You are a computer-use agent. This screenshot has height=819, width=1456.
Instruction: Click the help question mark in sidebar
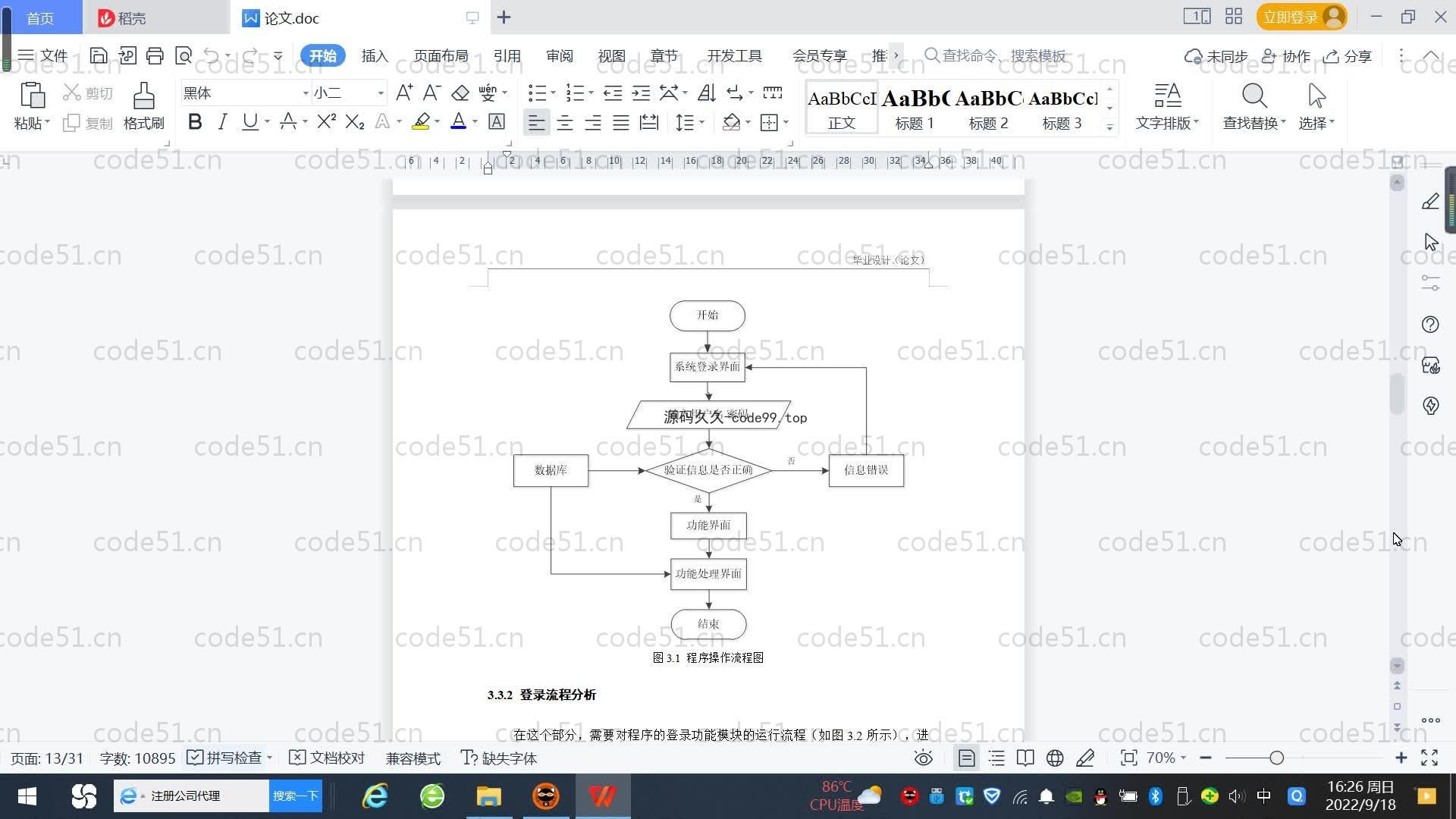point(1430,325)
